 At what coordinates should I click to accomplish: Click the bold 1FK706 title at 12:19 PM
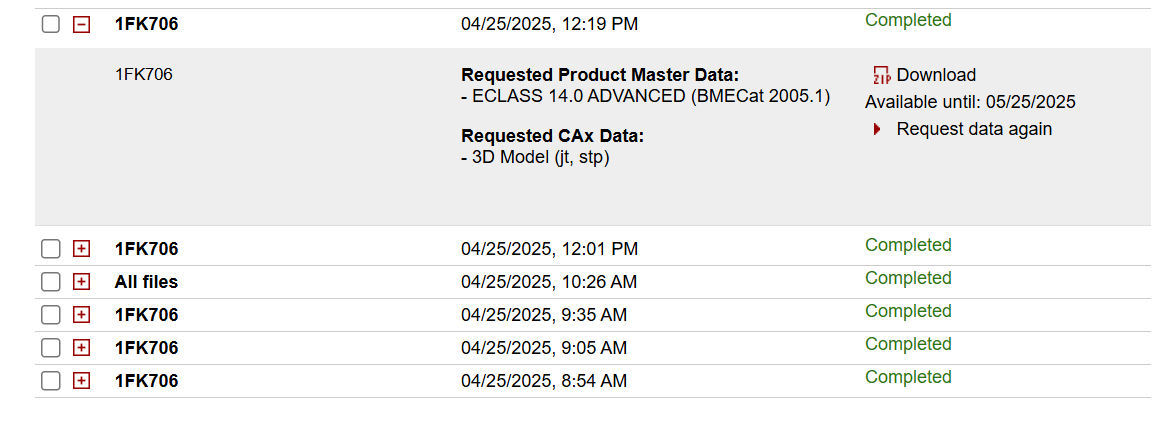coord(146,24)
